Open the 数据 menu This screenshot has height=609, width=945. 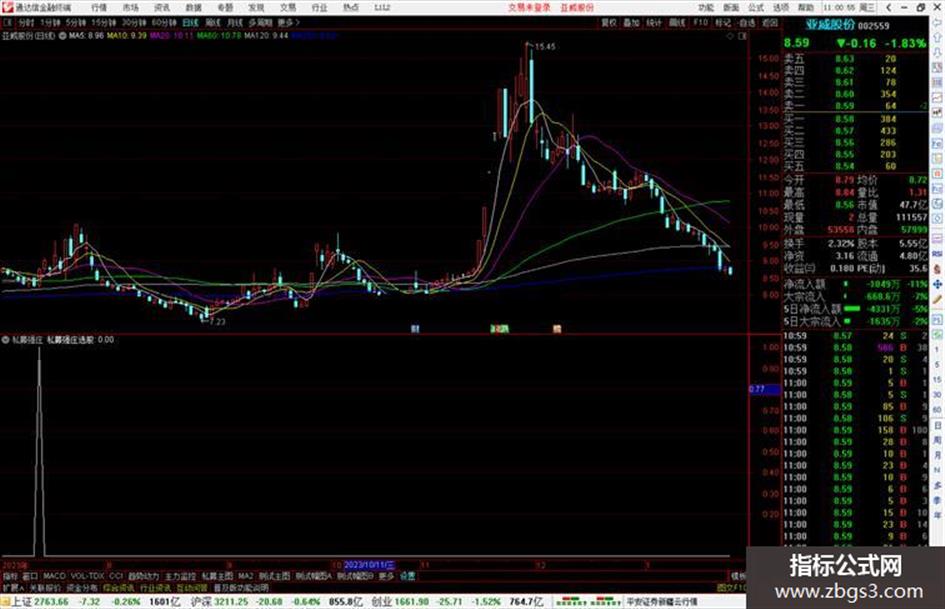(193, 7)
